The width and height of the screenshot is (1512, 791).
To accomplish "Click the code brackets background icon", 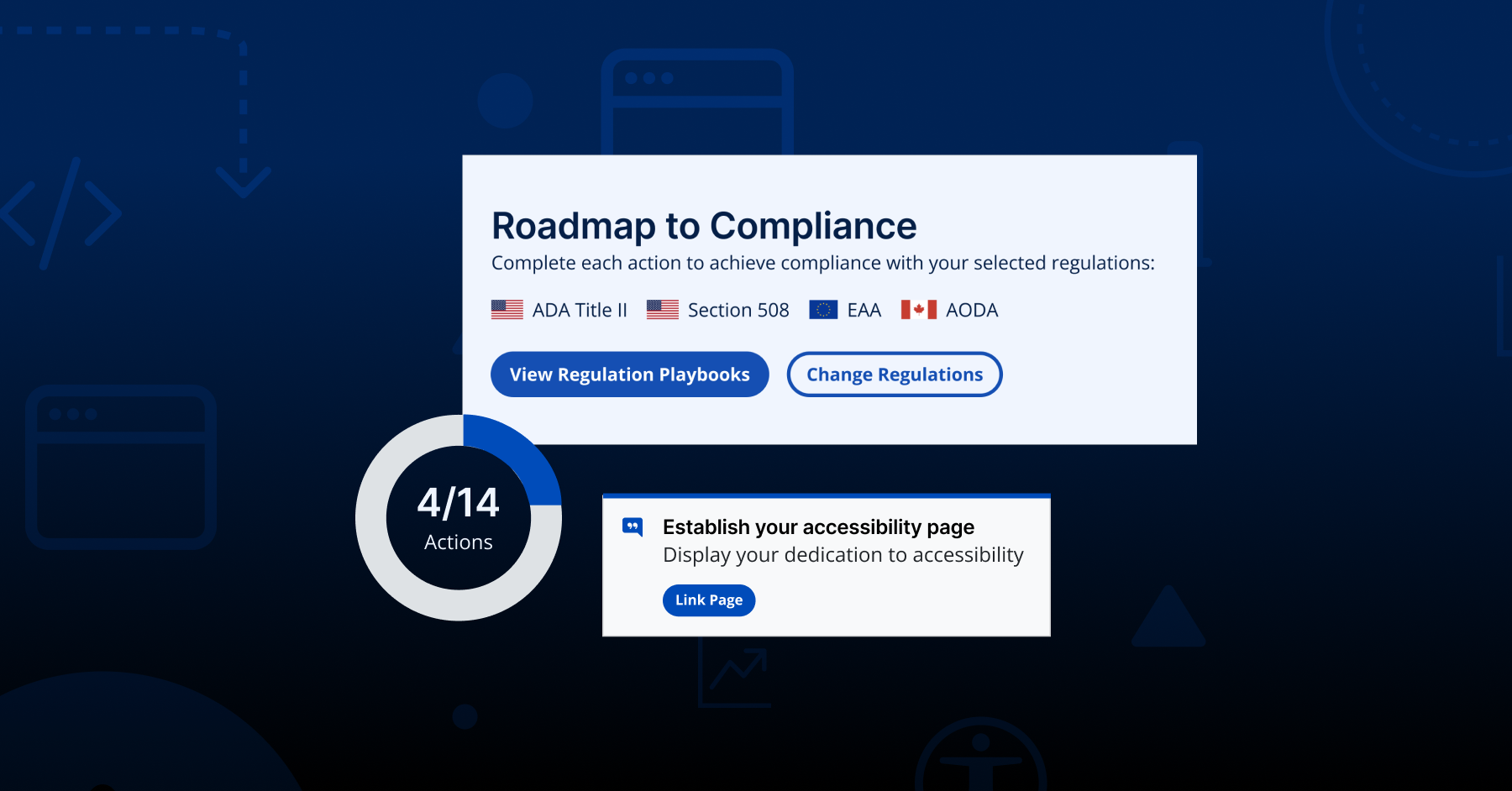I will click(x=60, y=213).
